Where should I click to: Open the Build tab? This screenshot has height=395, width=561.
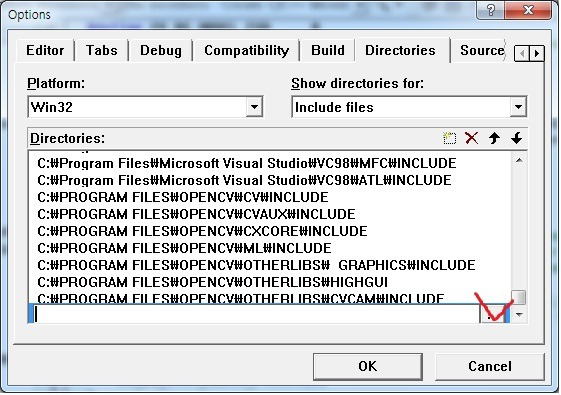click(328, 50)
